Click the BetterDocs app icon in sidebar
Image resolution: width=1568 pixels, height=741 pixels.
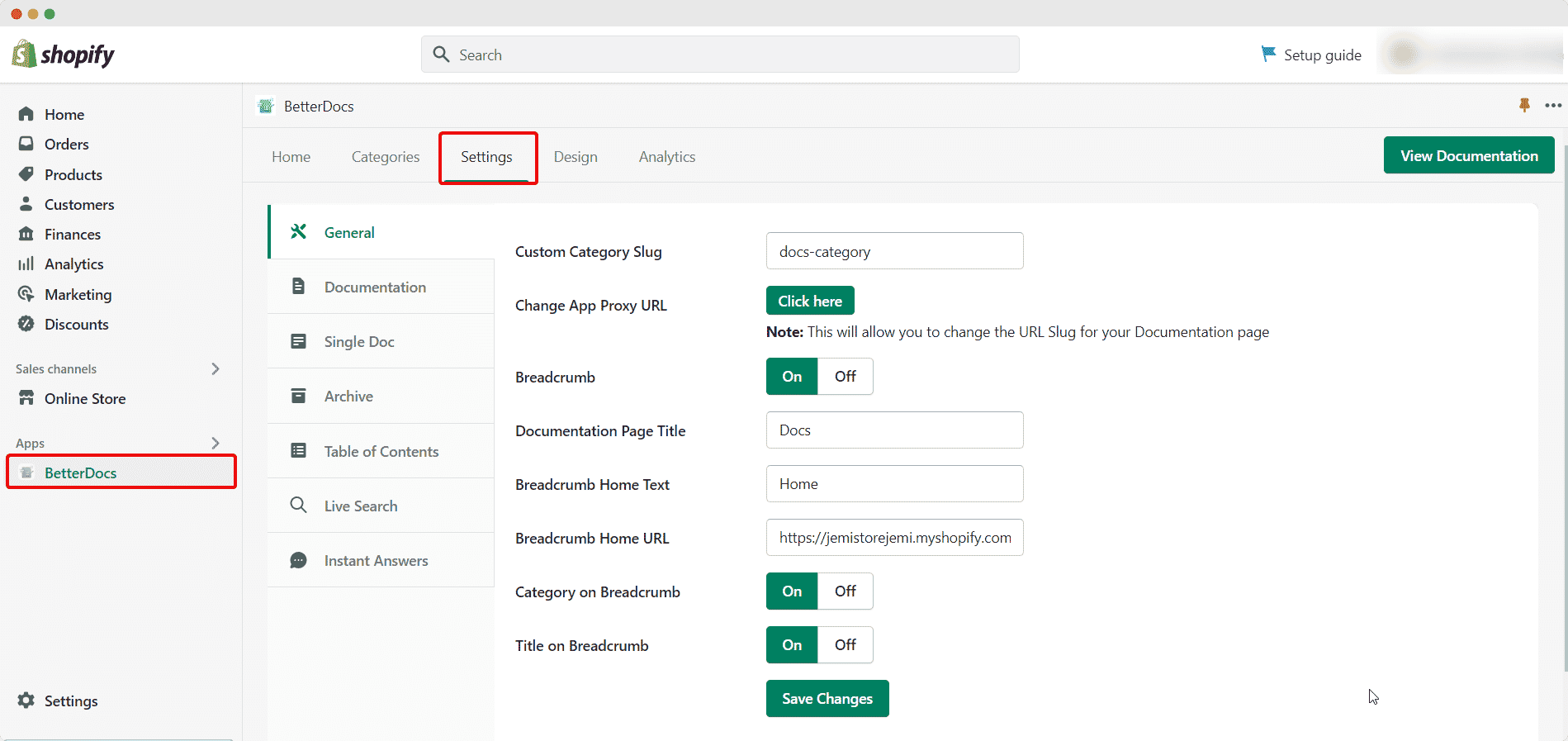tap(26, 473)
